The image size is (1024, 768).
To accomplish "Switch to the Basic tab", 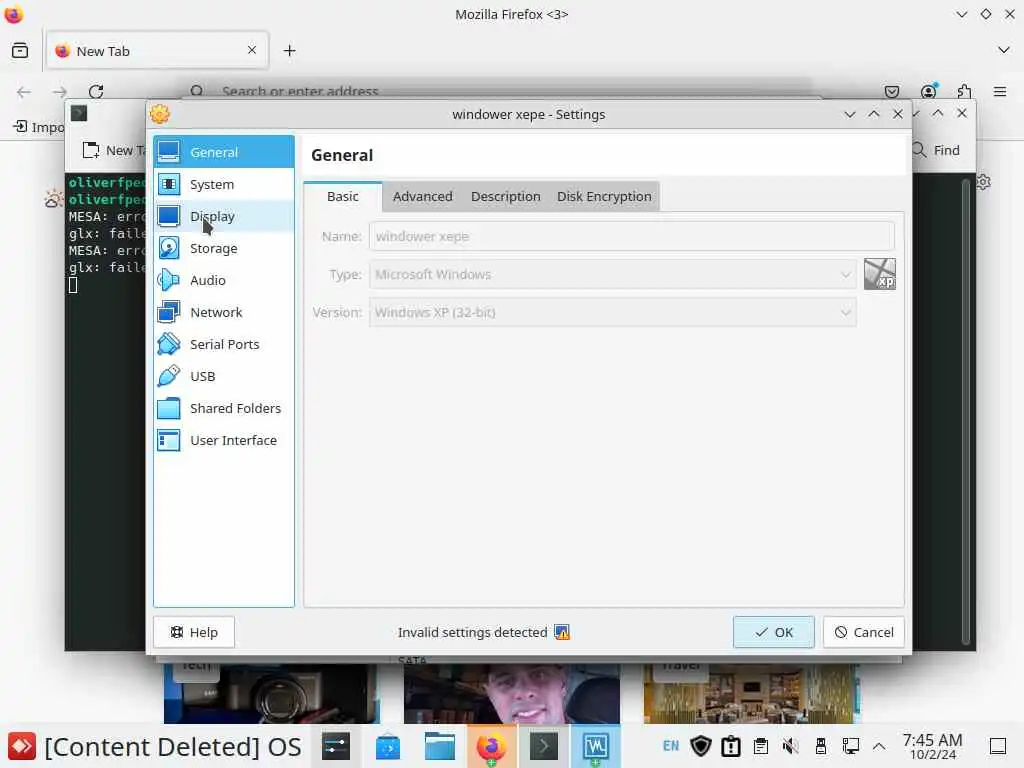I will click(x=343, y=197).
